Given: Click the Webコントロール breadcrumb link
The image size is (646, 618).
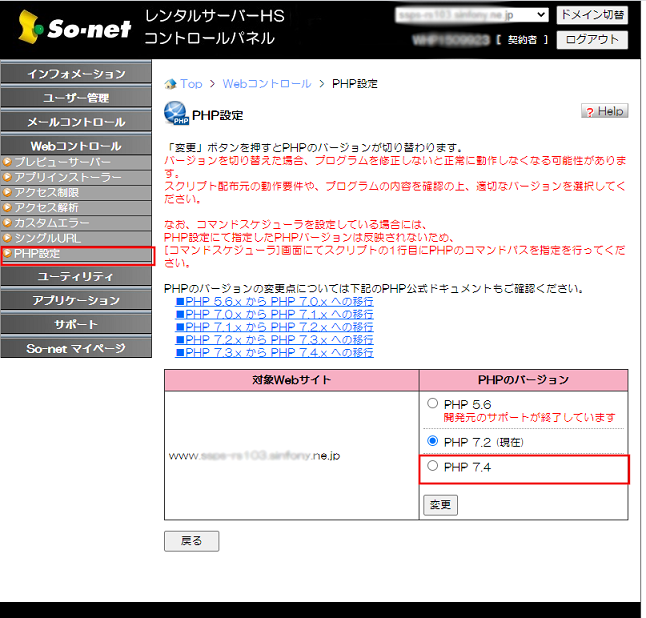Looking at the screenshot, I should (267, 84).
